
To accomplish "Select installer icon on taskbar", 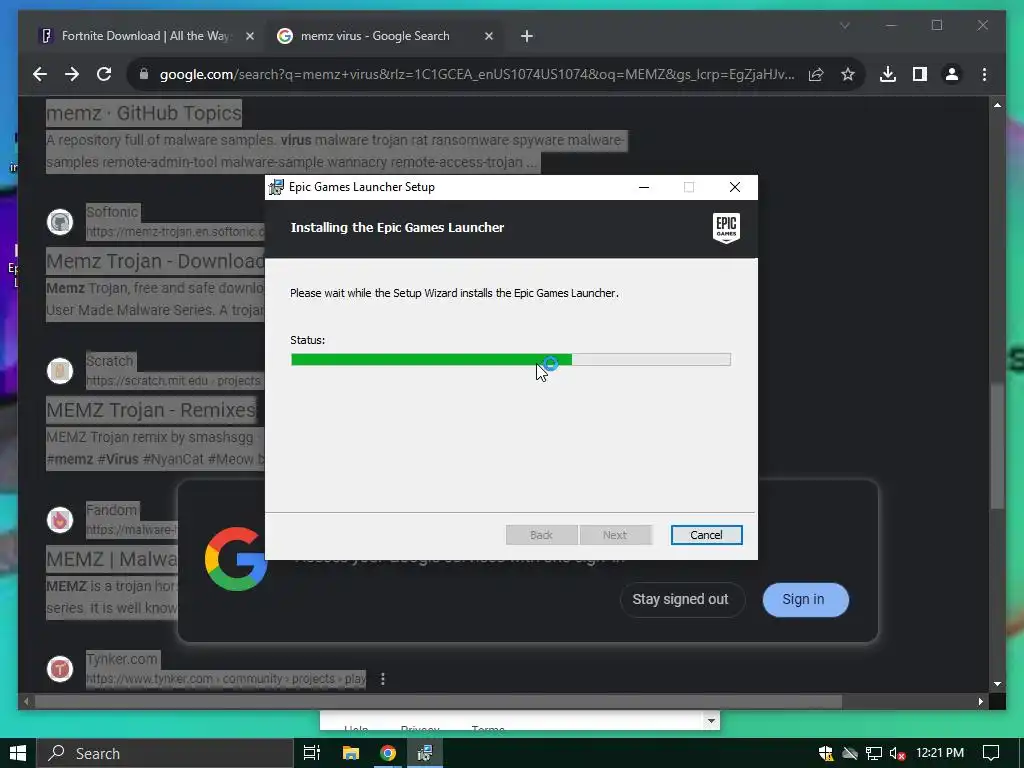I will coord(425,753).
